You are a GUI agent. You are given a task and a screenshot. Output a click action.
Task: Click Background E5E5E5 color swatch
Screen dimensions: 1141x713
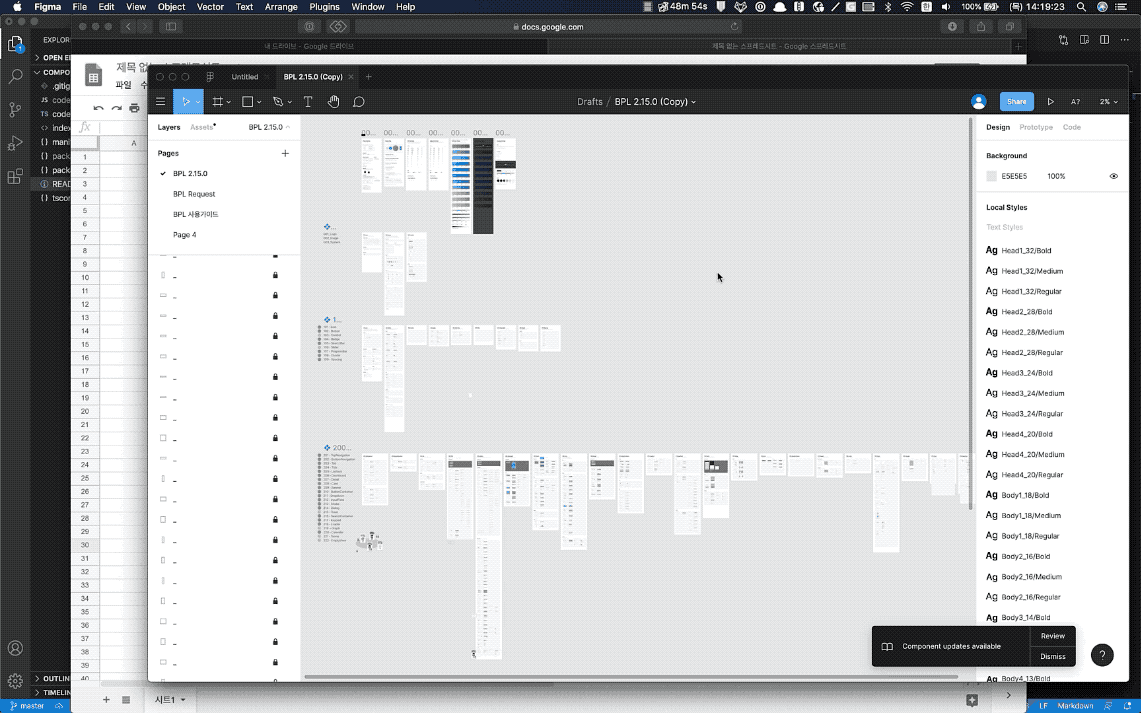tap(991, 176)
